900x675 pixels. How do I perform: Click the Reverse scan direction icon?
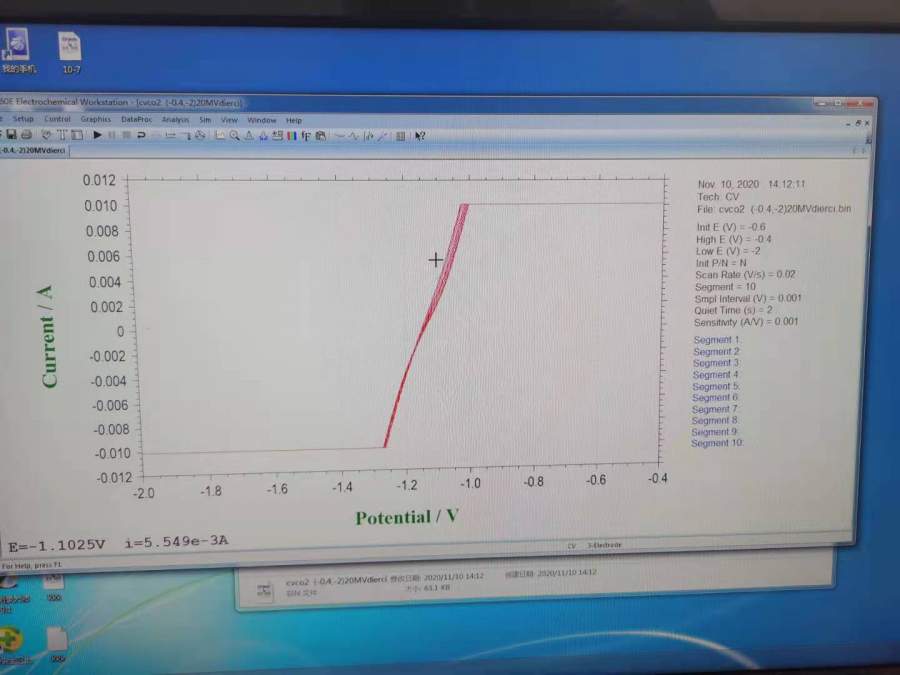point(141,135)
